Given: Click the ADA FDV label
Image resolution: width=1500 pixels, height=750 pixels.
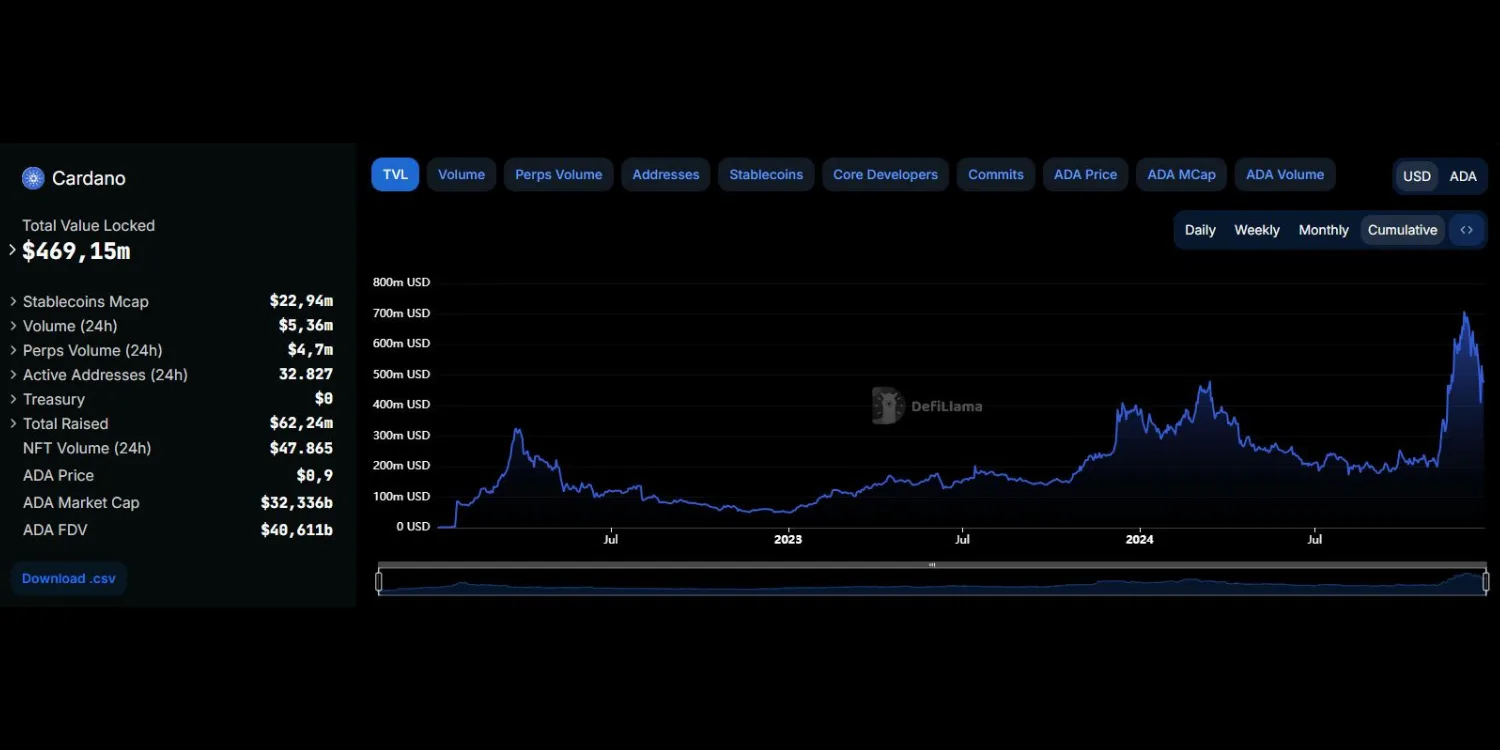Looking at the screenshot, I should (55, 530).
